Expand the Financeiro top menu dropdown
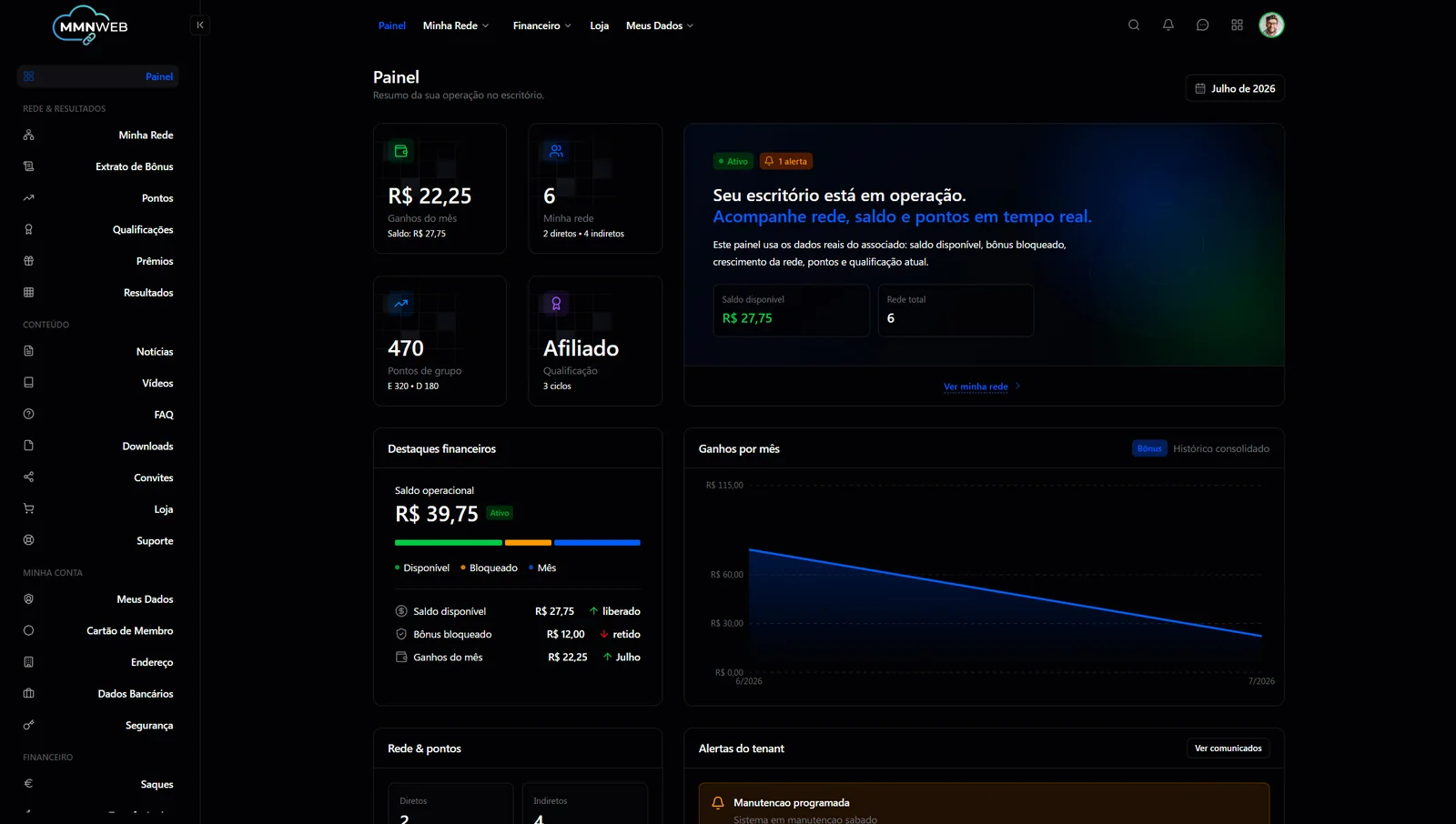This screenshot has width=1456, height=824. 542,25
